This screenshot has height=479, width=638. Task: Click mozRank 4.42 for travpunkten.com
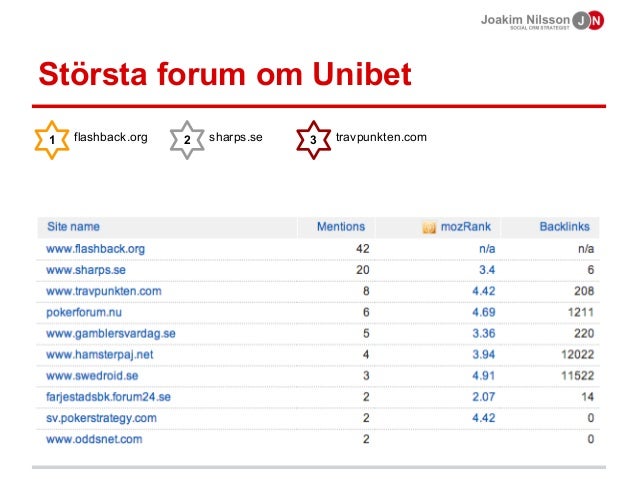[x=483, y=291]
